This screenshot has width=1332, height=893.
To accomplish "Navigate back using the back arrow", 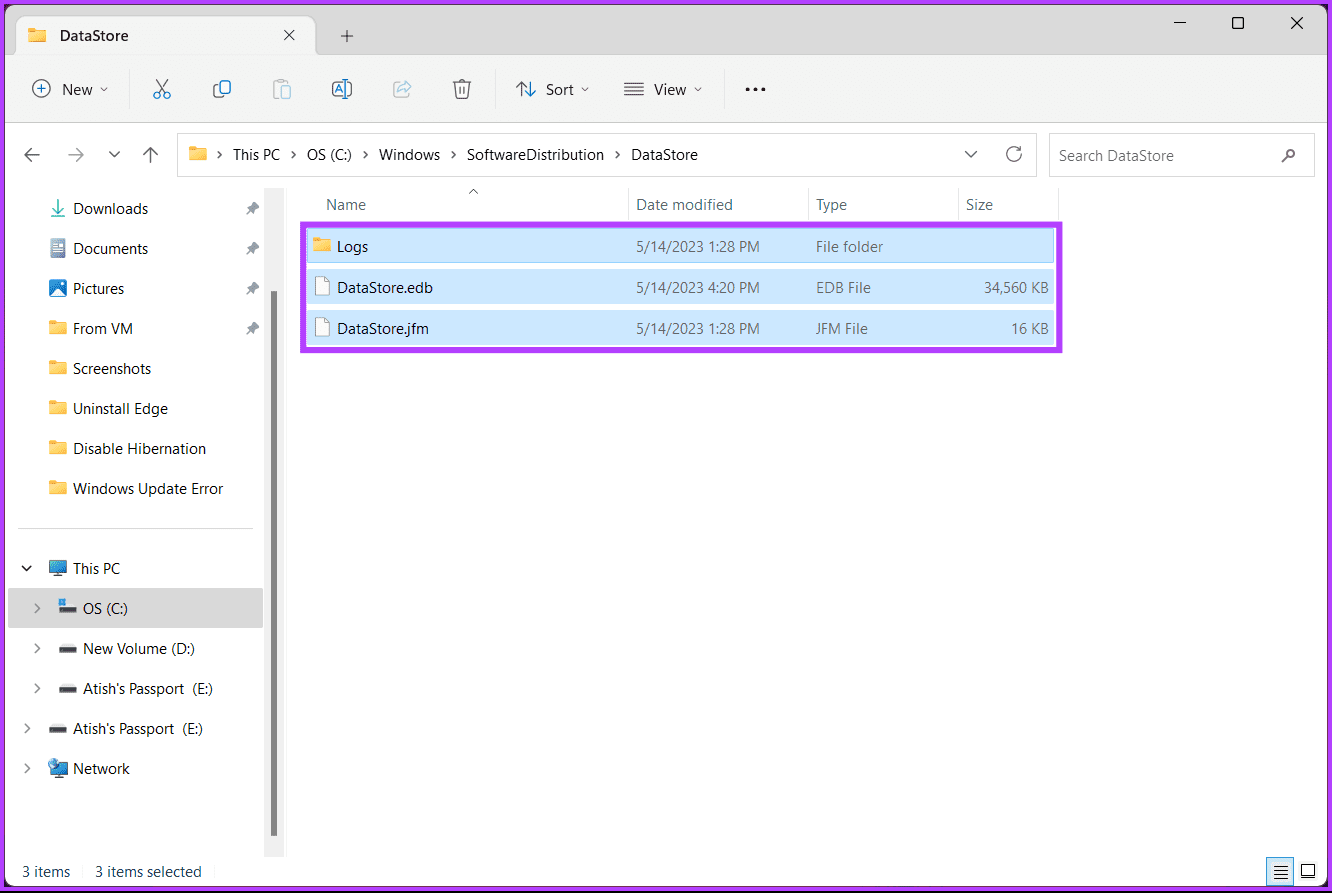I will pos(32,155).
